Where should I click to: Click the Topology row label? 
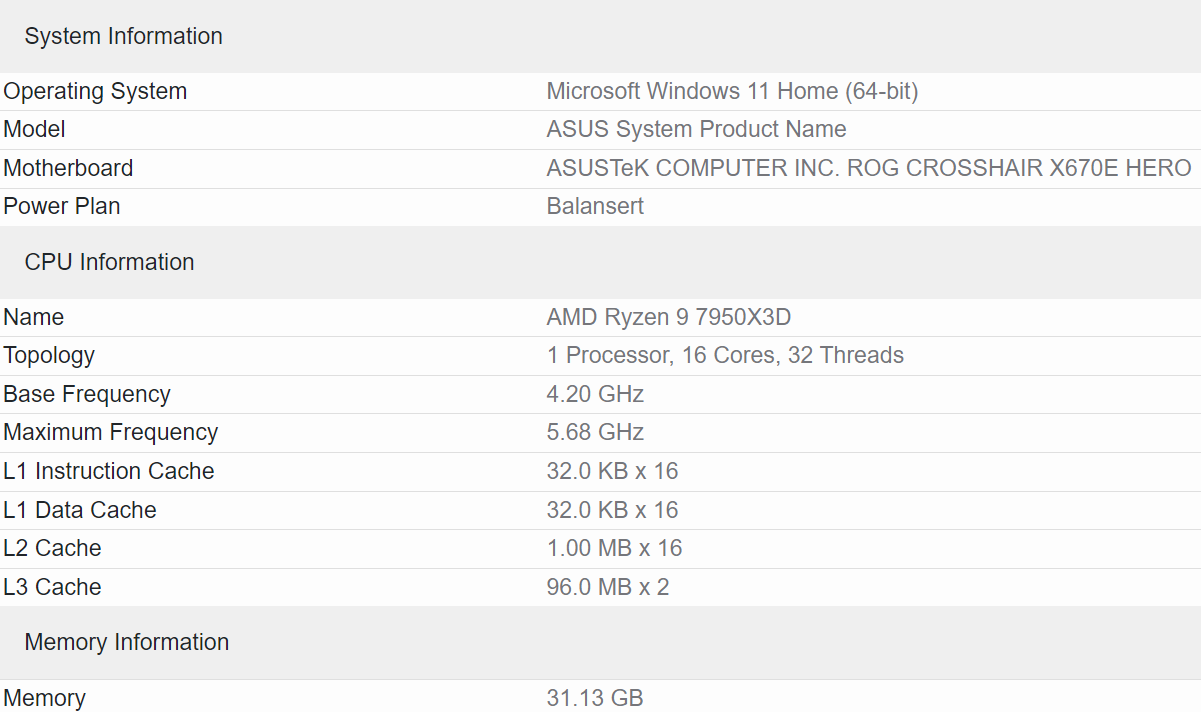click(x=49, y=355)
